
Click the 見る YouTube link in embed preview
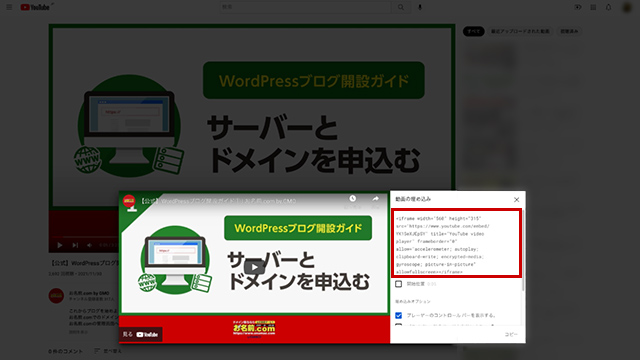141,334
